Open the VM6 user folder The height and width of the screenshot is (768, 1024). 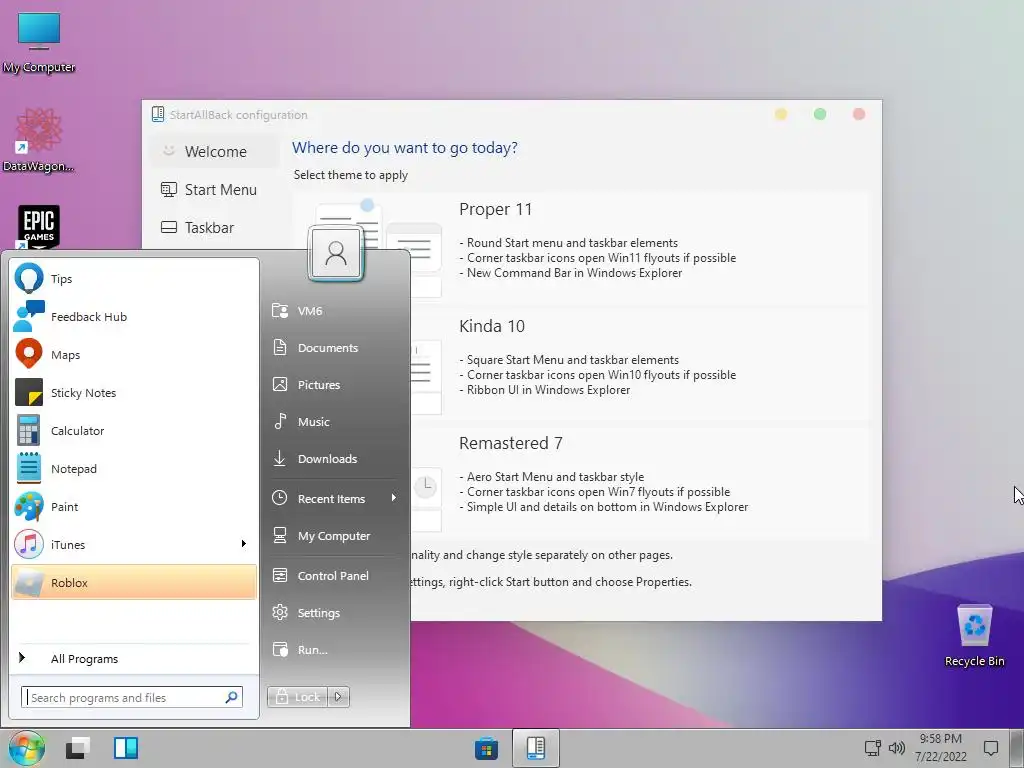tap(335, 311)
